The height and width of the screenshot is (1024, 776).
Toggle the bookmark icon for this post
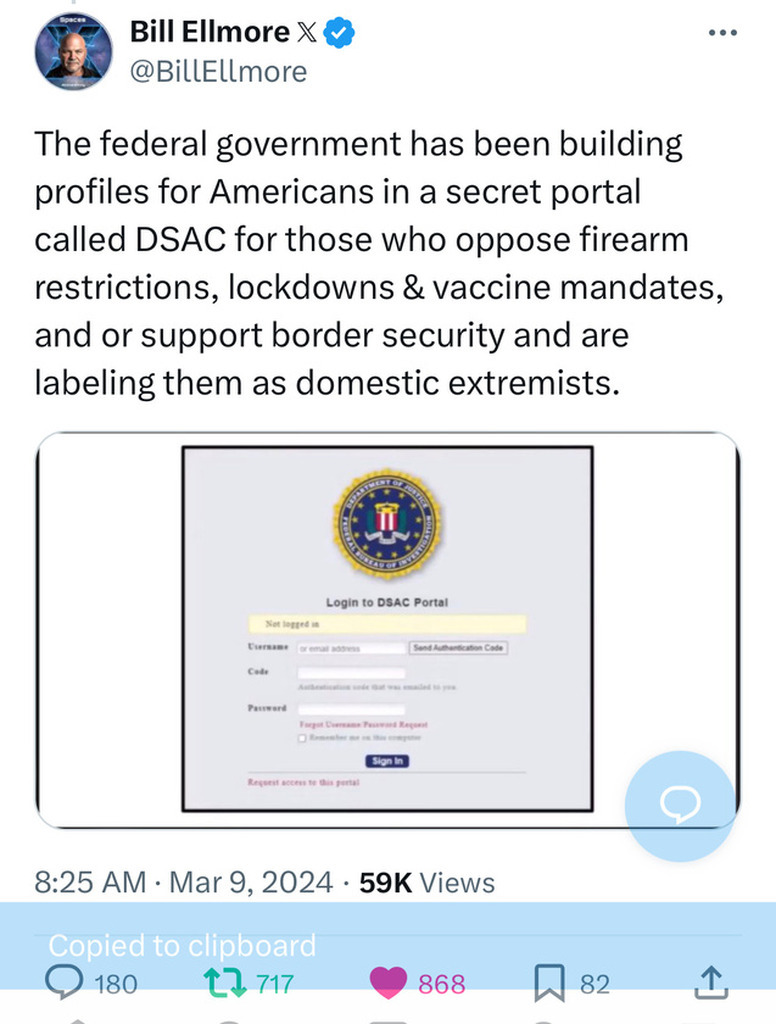coord(550,983)
